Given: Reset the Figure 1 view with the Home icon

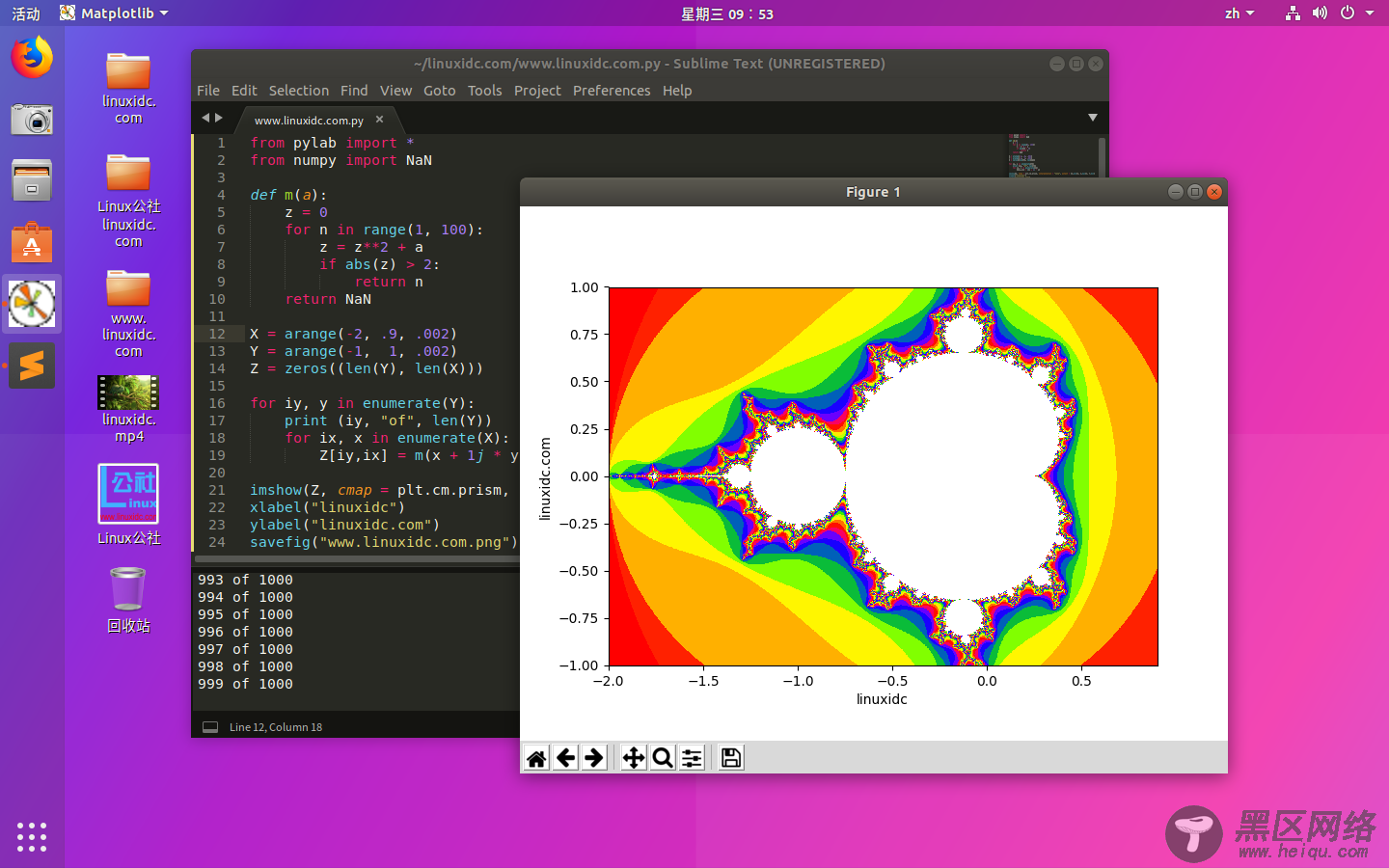Looking at the screenshot, I should pos(537,758).
